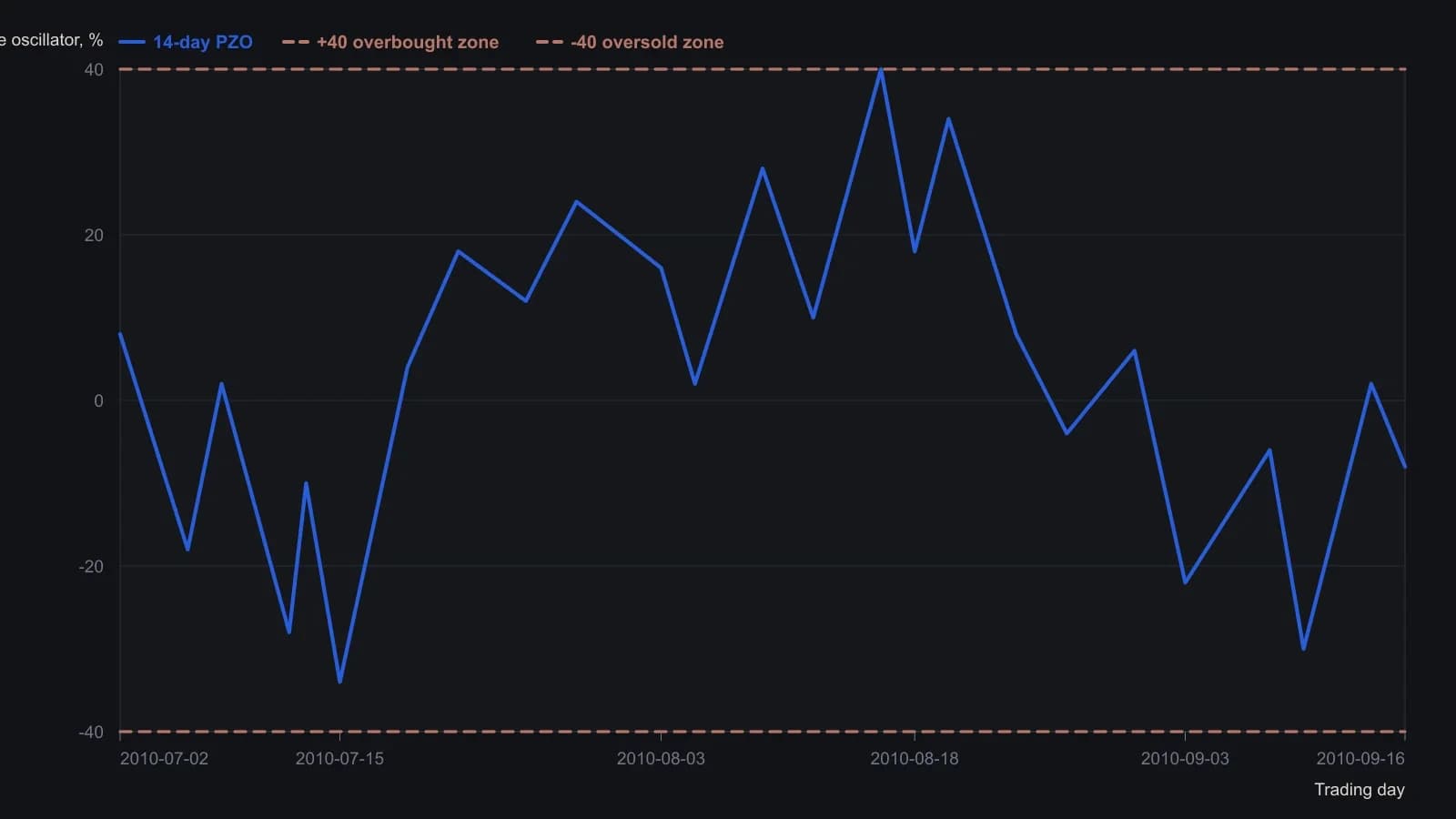Click the PZO peak touching the +40 line
The image size is (1456, 819).
(x=881, y=70)
